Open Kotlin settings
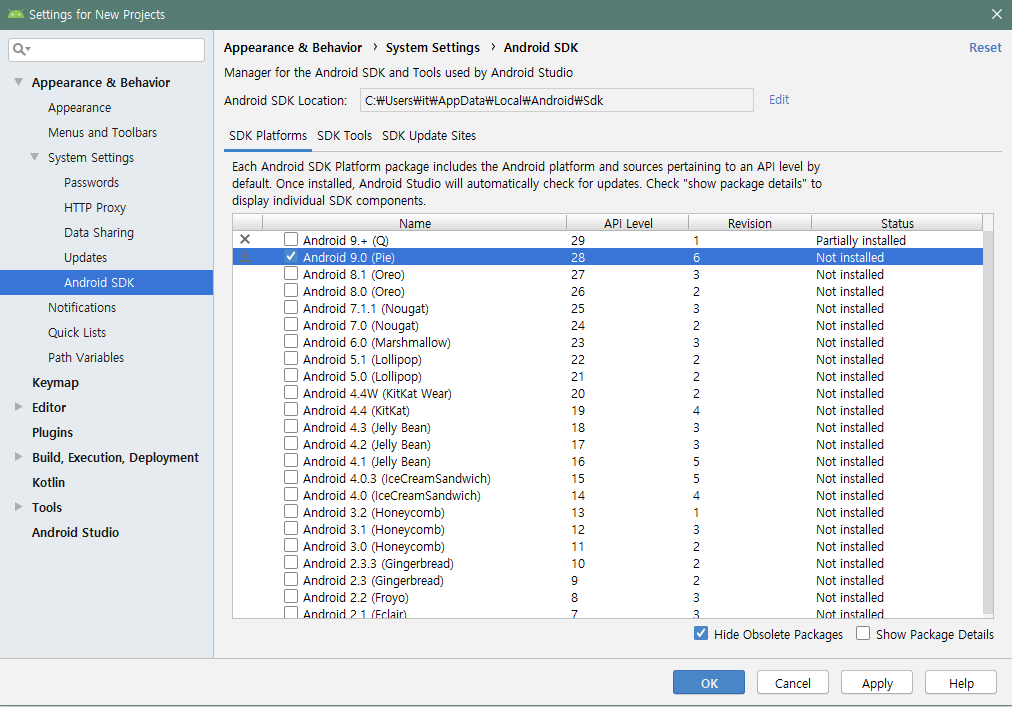This screenshot has height=707, width=1012. coord(48,482)
